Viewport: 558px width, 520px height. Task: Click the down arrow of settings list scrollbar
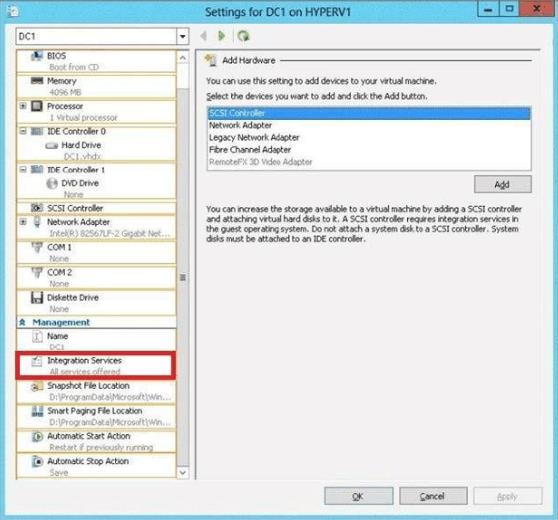coord(183,472)
